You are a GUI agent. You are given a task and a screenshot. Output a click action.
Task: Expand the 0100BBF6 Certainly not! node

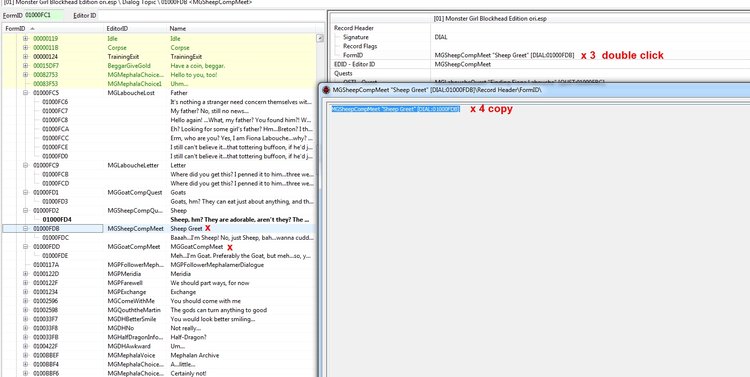pyautogui.click(x=25, y=373)
